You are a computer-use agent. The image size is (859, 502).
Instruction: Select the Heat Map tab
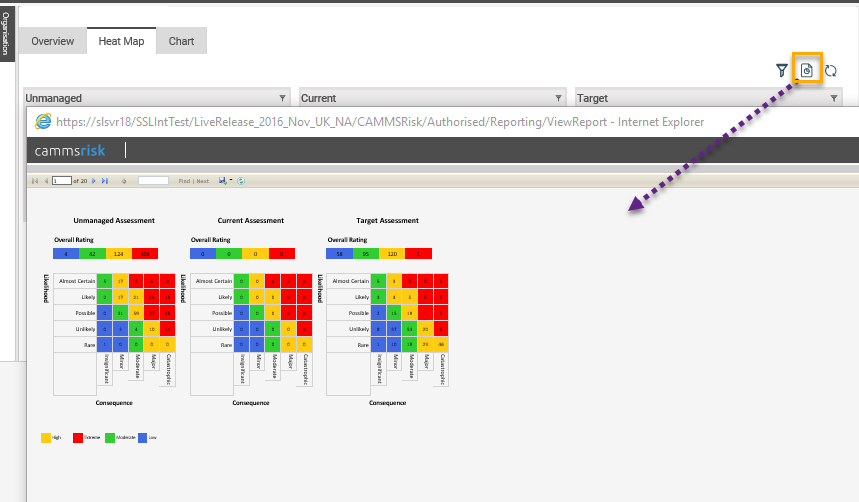coord(121,41)
